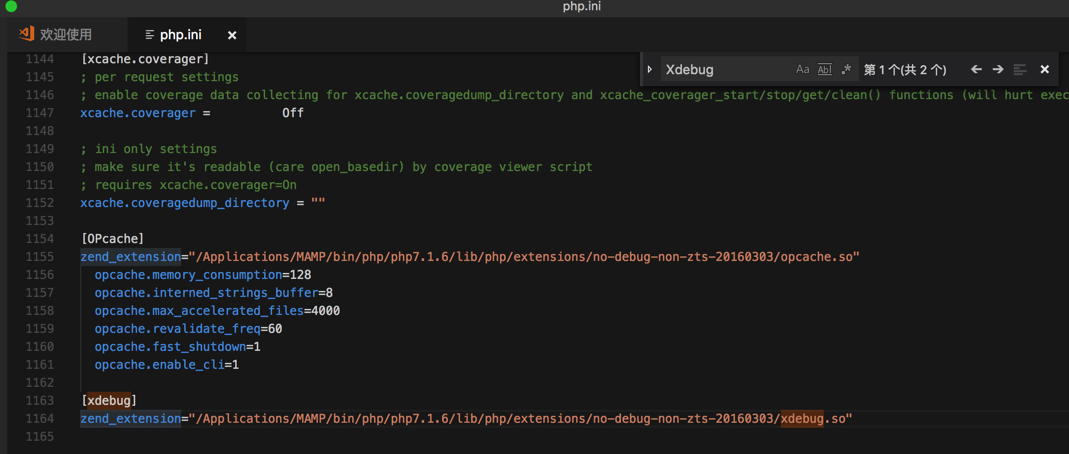Screen dimensions: 1069x454
Task: Click the 'enable coverage data collecting' comment
Action: pos(574,95)
